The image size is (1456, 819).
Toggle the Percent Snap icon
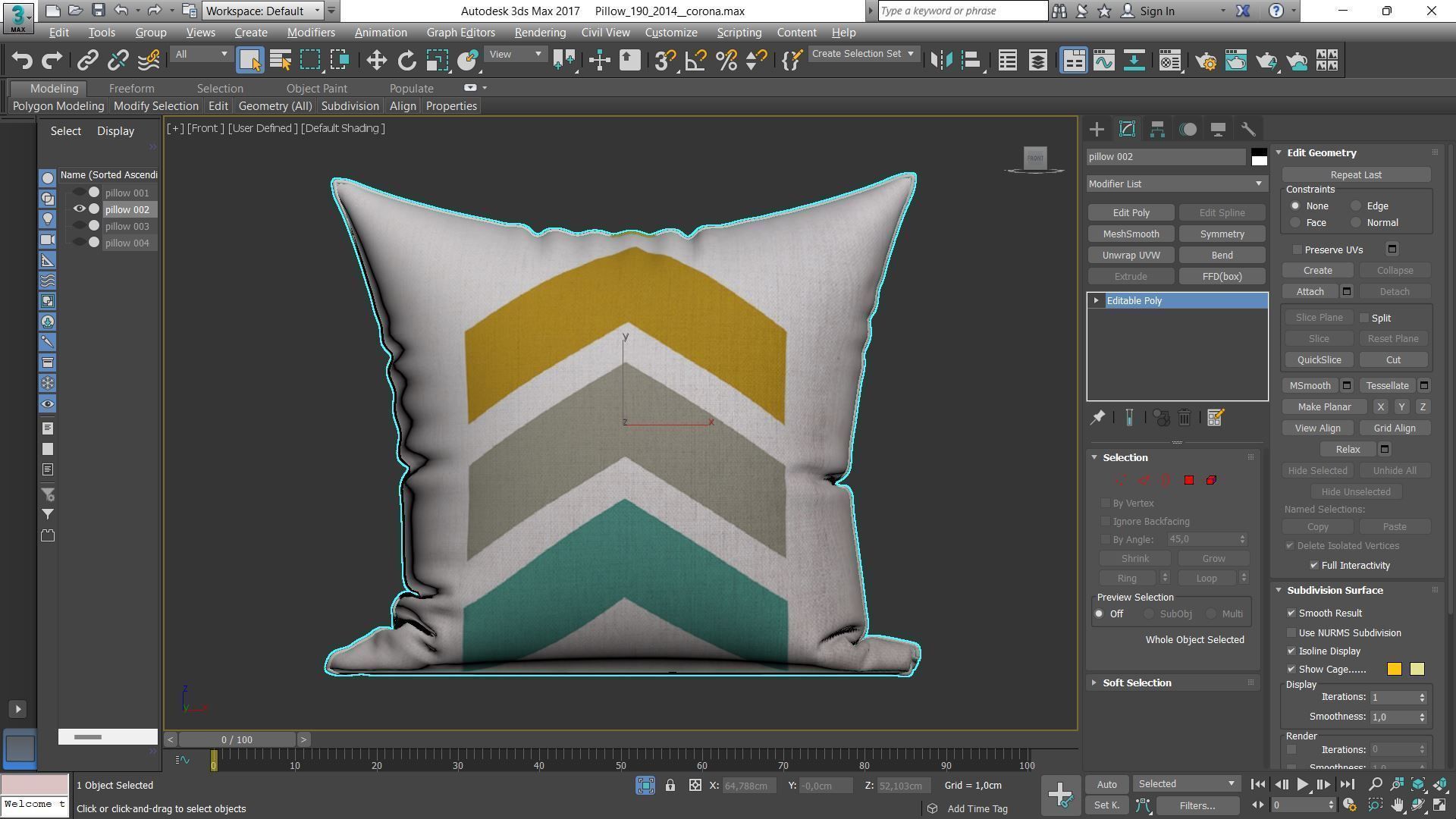click(726, 60)
